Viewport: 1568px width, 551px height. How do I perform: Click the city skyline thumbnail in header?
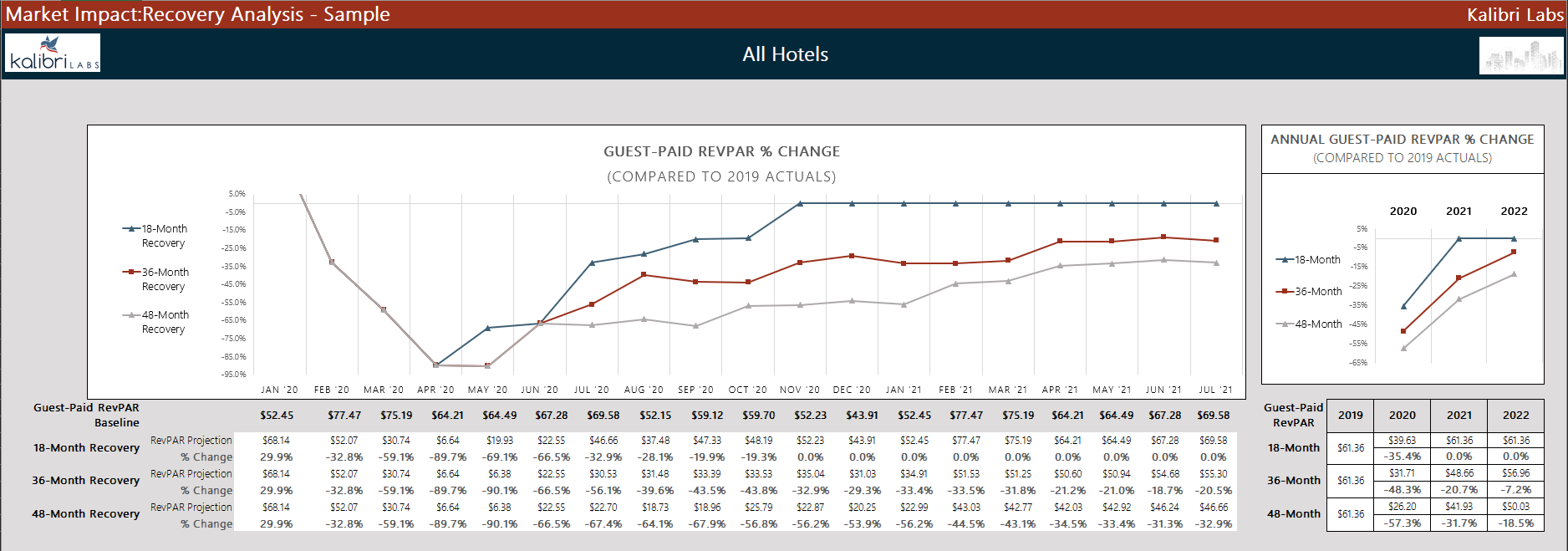tap(1520, 56)
